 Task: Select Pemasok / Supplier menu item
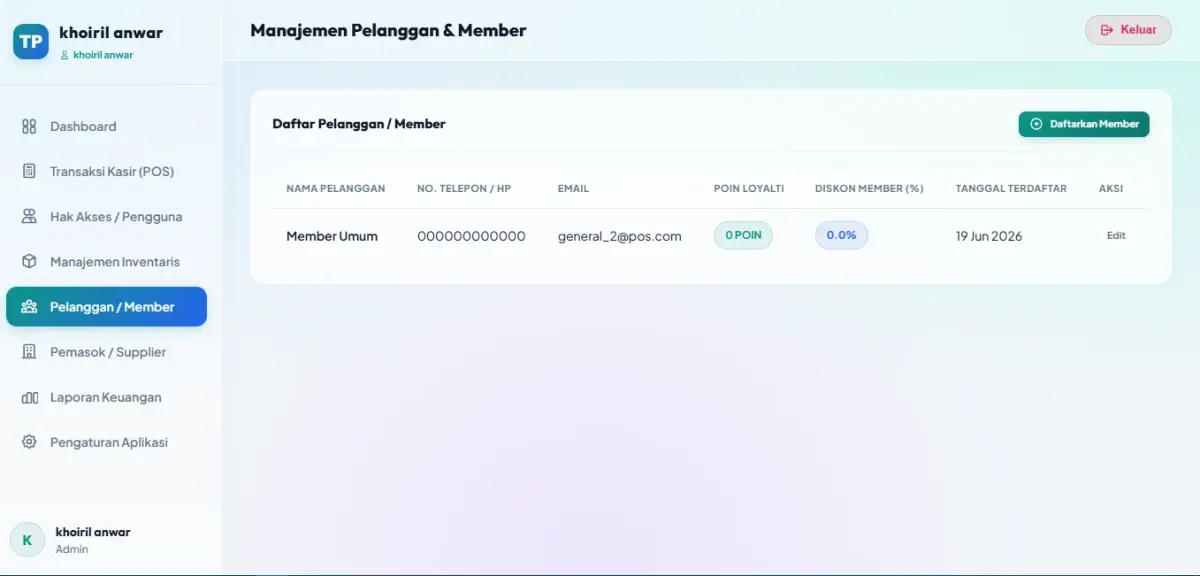(x=106, y=352)
